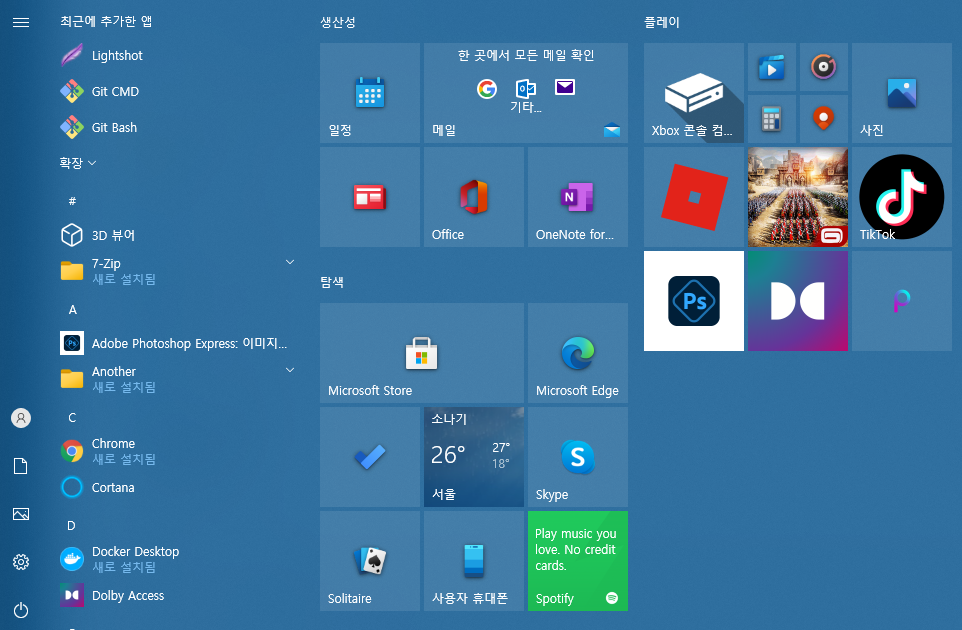Image resolution: width=962 pixels, height=630 pixels.
Task: Open the TikTok tile
Action: [902, 197]
